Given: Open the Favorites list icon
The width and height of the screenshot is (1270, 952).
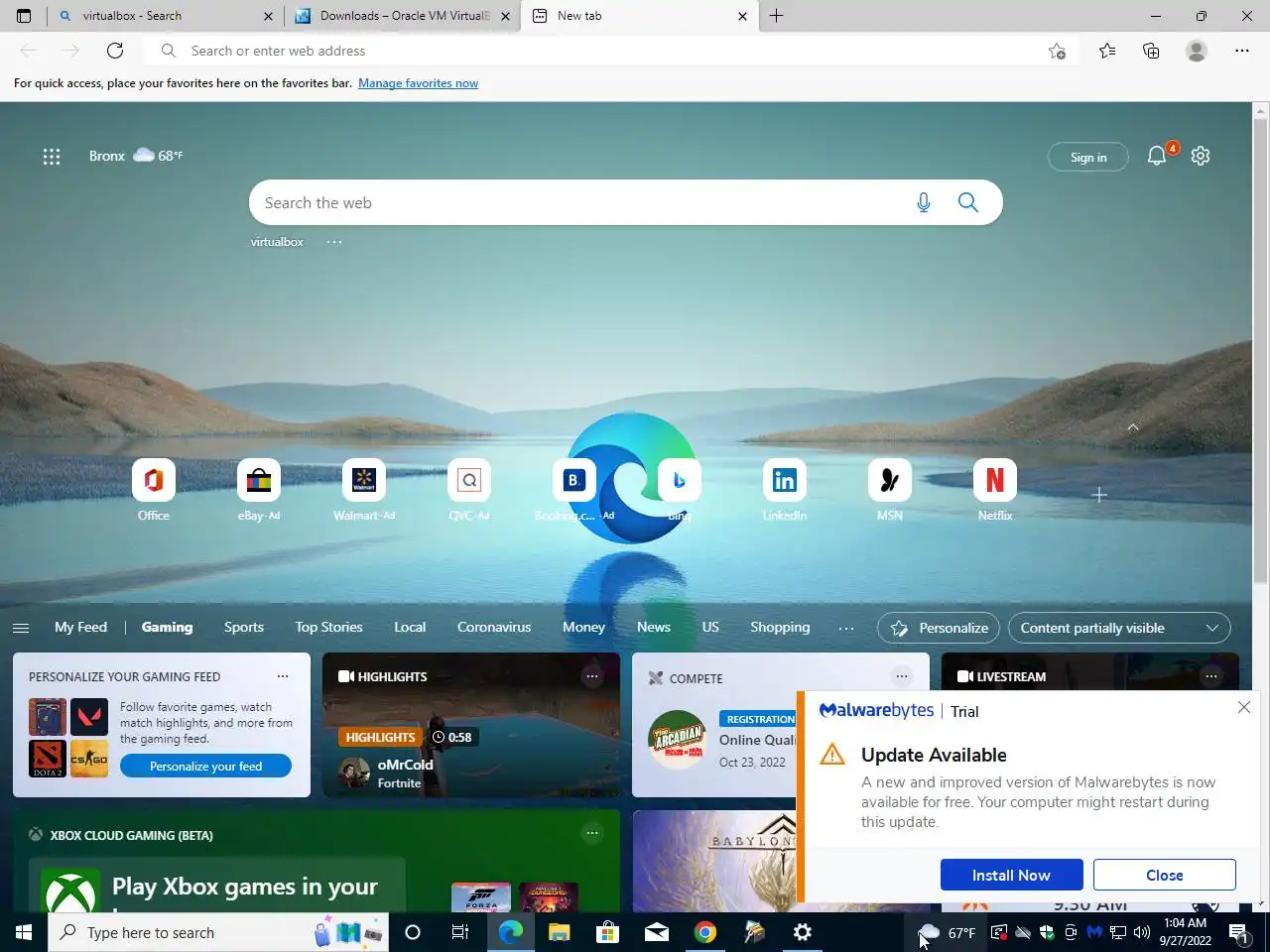Looking at the screenshot, I should point(1107,51).
